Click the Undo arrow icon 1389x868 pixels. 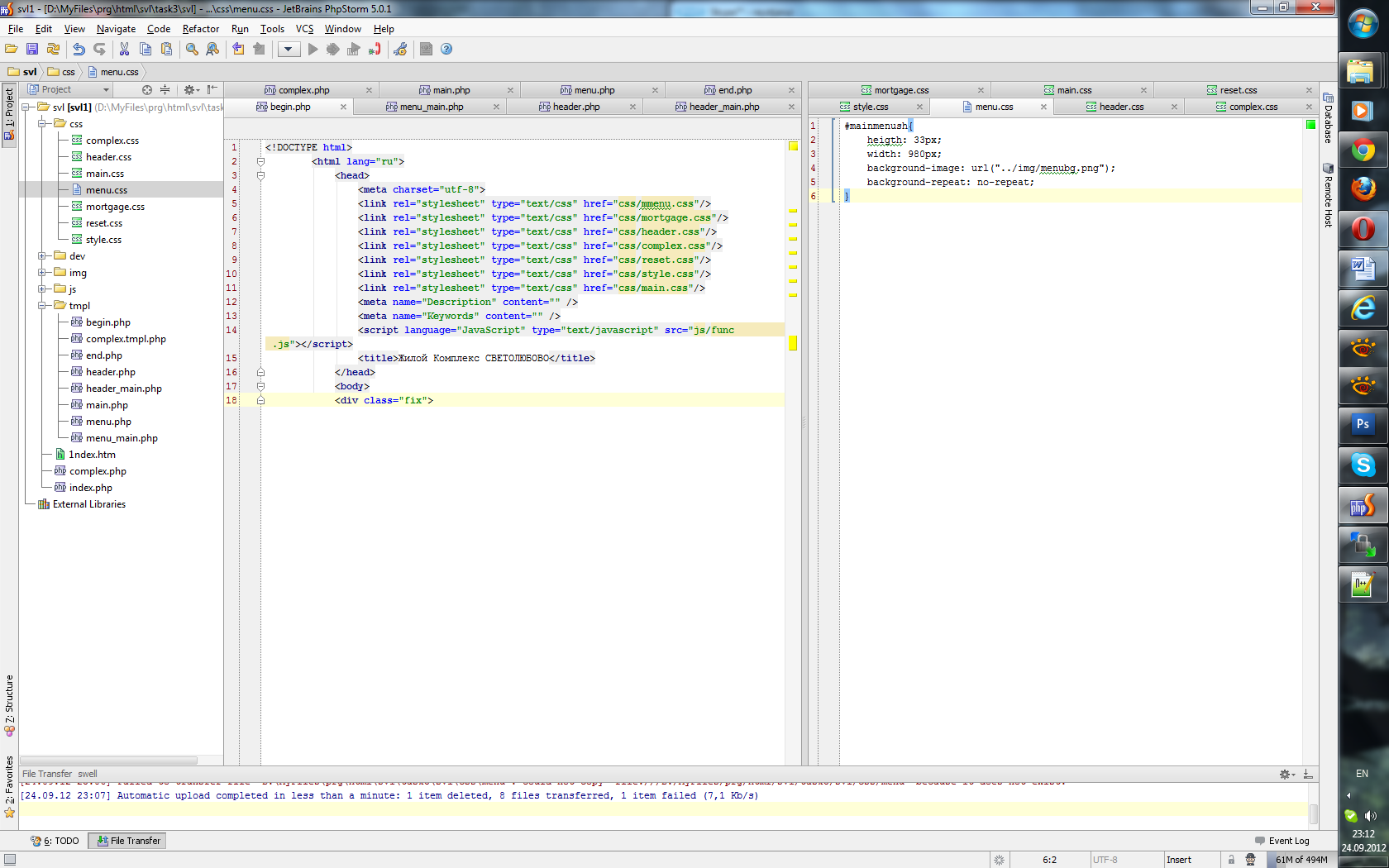pyautogui.click(x=79, y=50)
